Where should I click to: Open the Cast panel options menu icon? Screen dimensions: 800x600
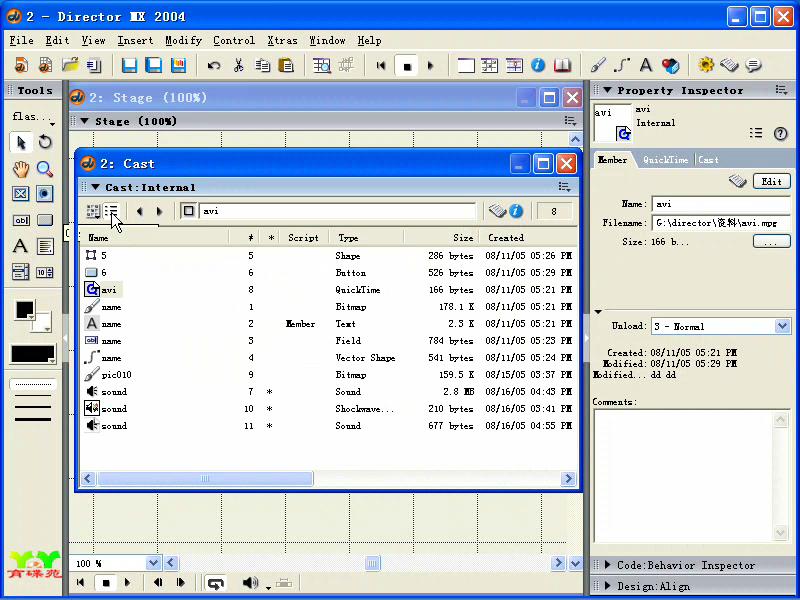[x=564, y=187]
